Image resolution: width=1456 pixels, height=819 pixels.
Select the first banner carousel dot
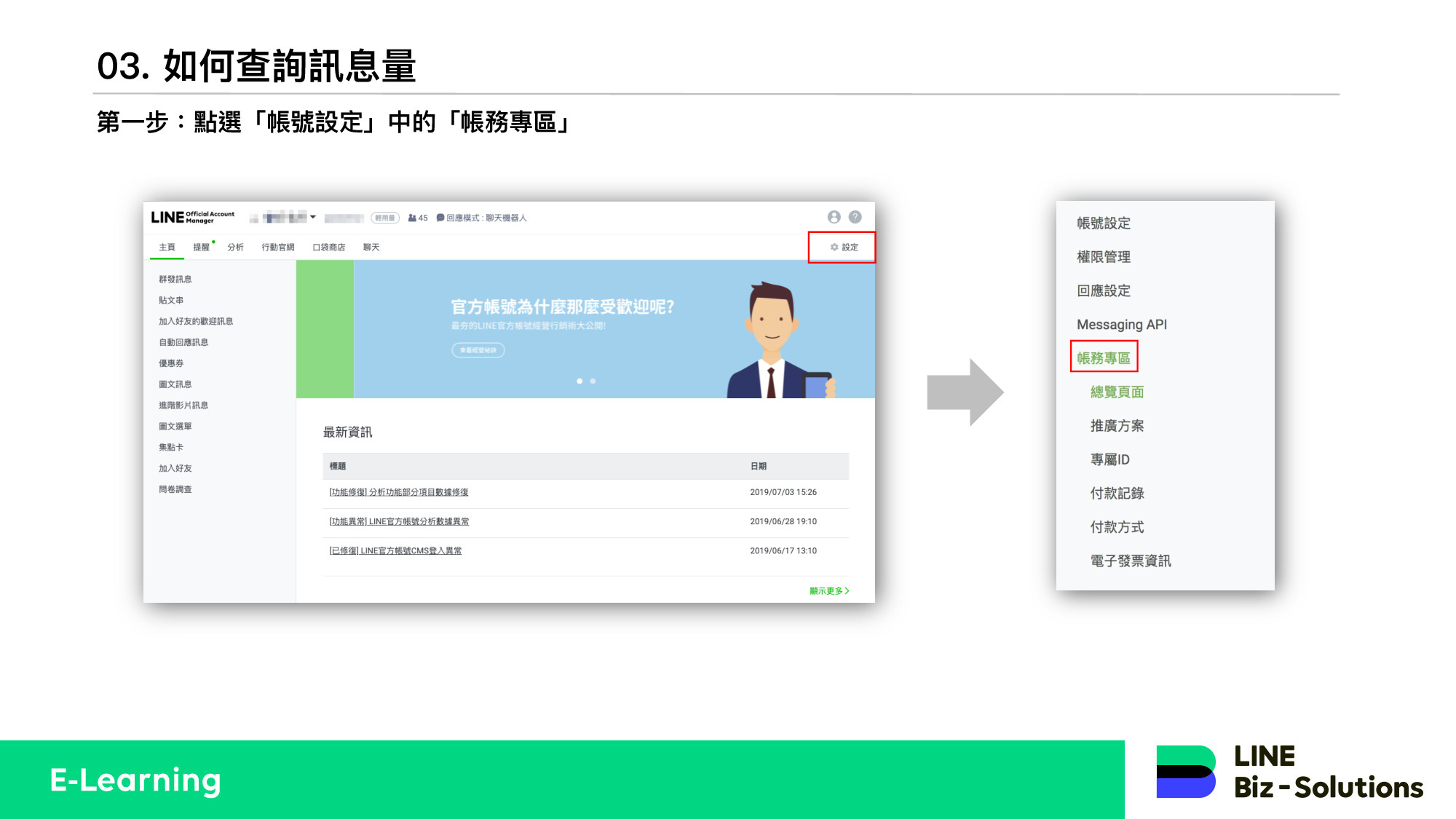[x=579, y=381]
